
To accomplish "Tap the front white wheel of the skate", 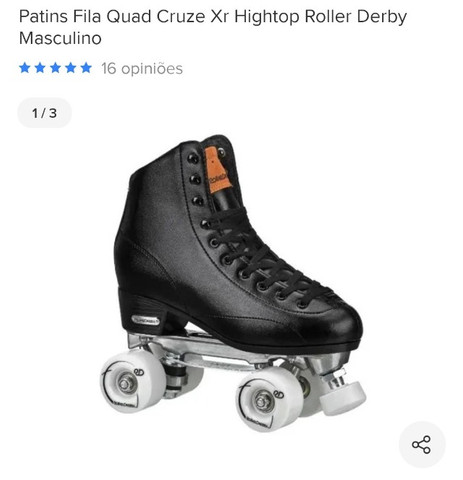I will click(x=270, y=400).
